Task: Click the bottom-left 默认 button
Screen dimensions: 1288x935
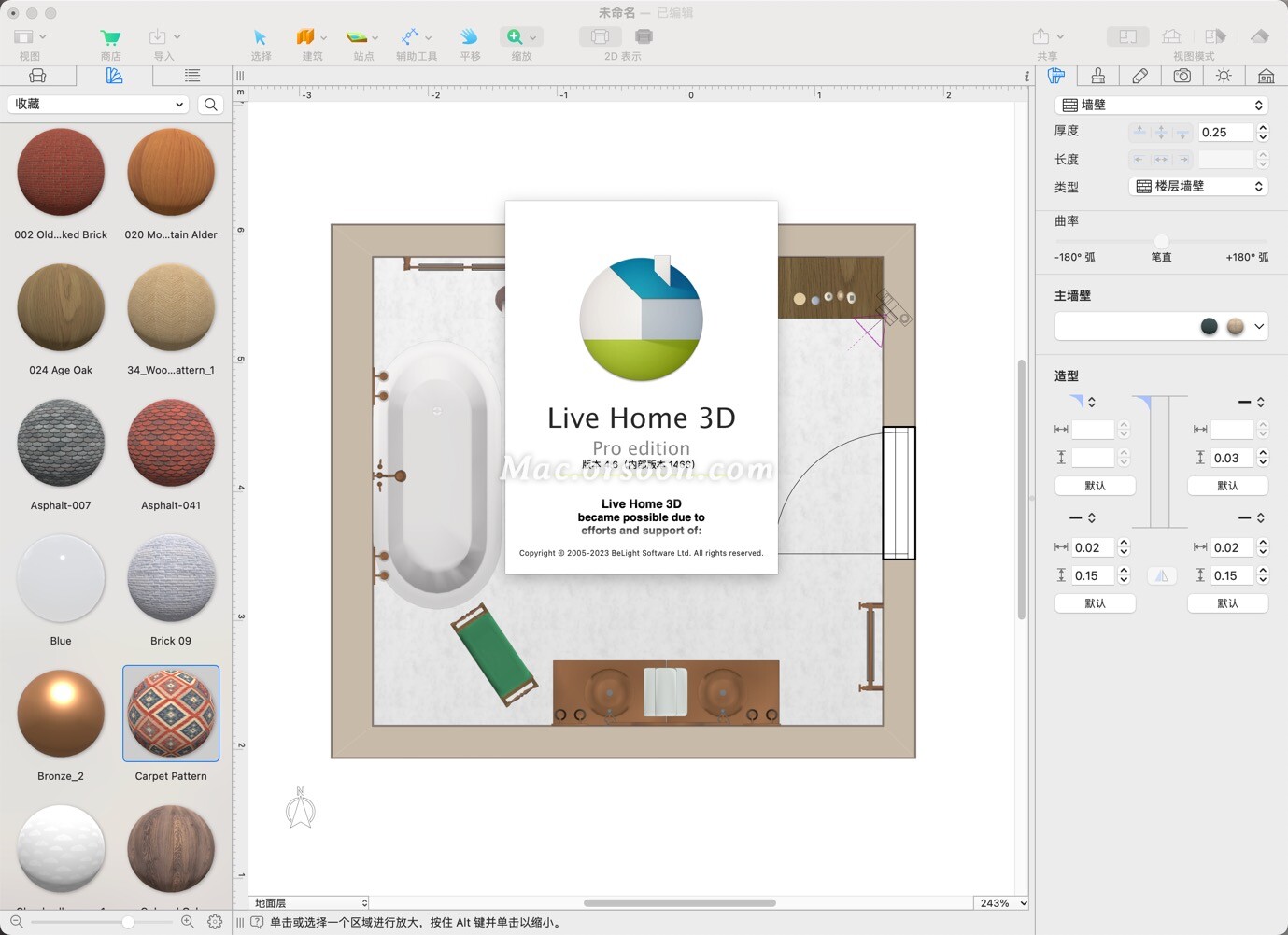Action: click(1095, 603)
